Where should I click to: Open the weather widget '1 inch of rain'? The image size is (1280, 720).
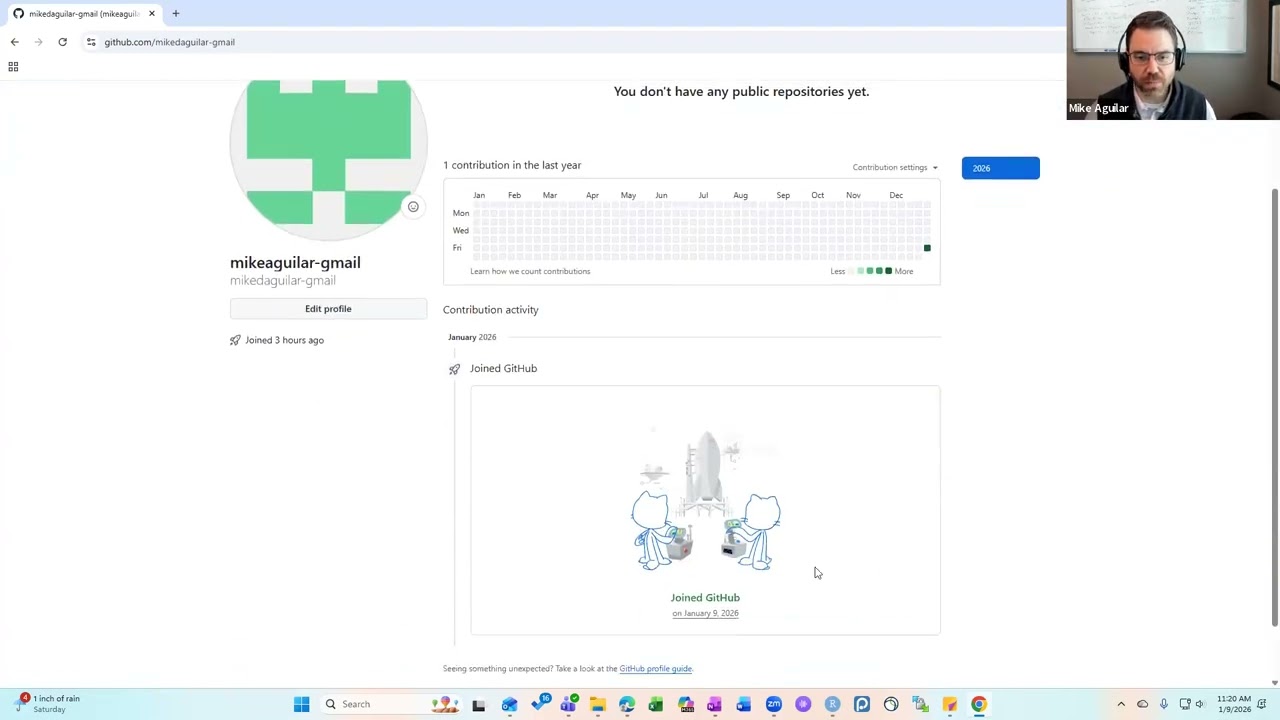pos(45,704)
